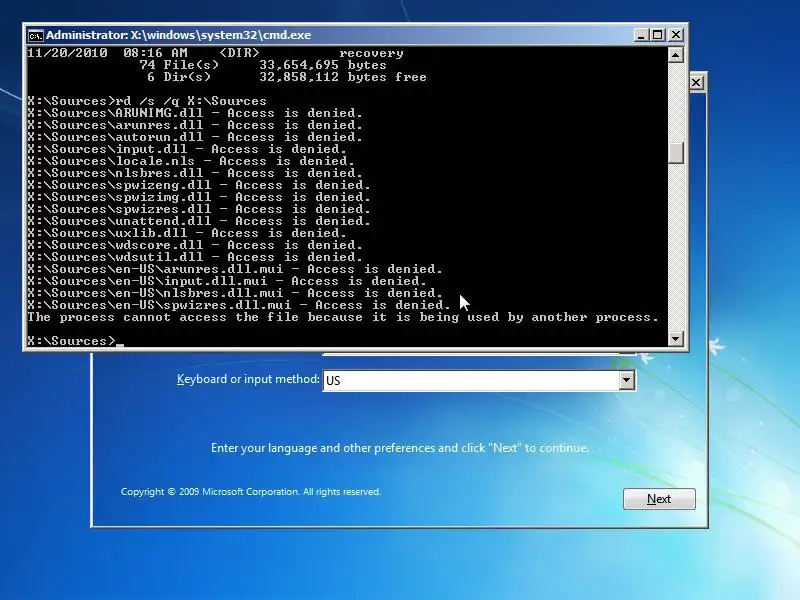This screenshot has width=800, height=600.
Task: Click the line 'en-US\nlsbres.dll.mui - Access is denied.'
Action: coord(235,293)
